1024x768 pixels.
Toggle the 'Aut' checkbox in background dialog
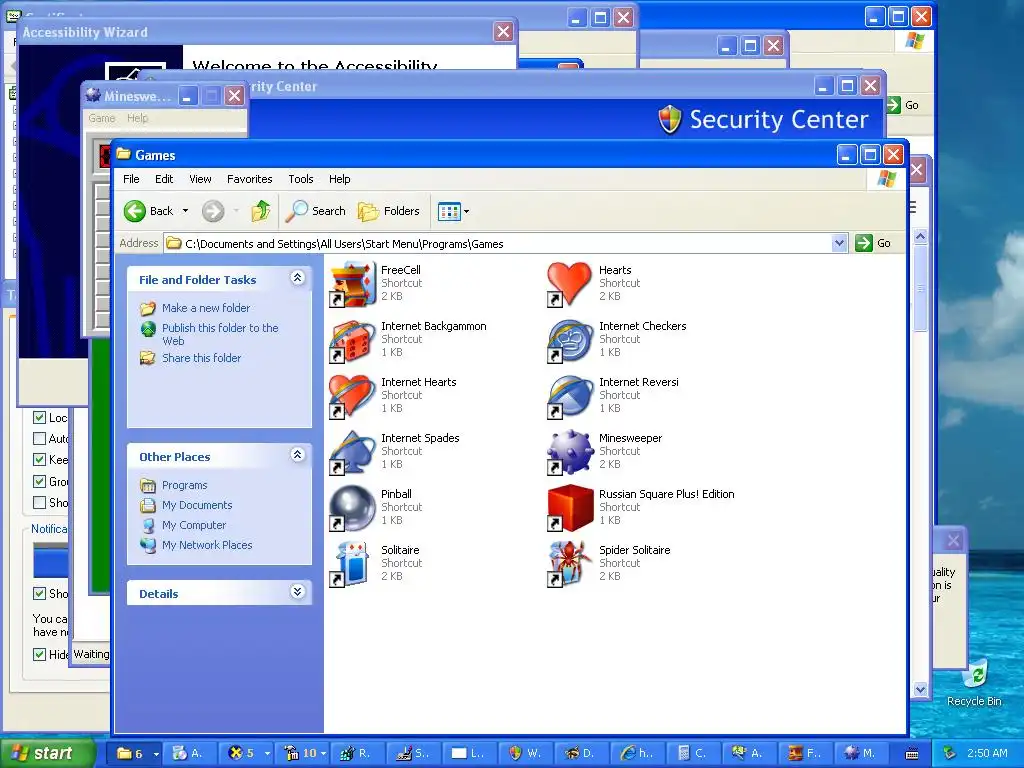(x=39, y=438)
